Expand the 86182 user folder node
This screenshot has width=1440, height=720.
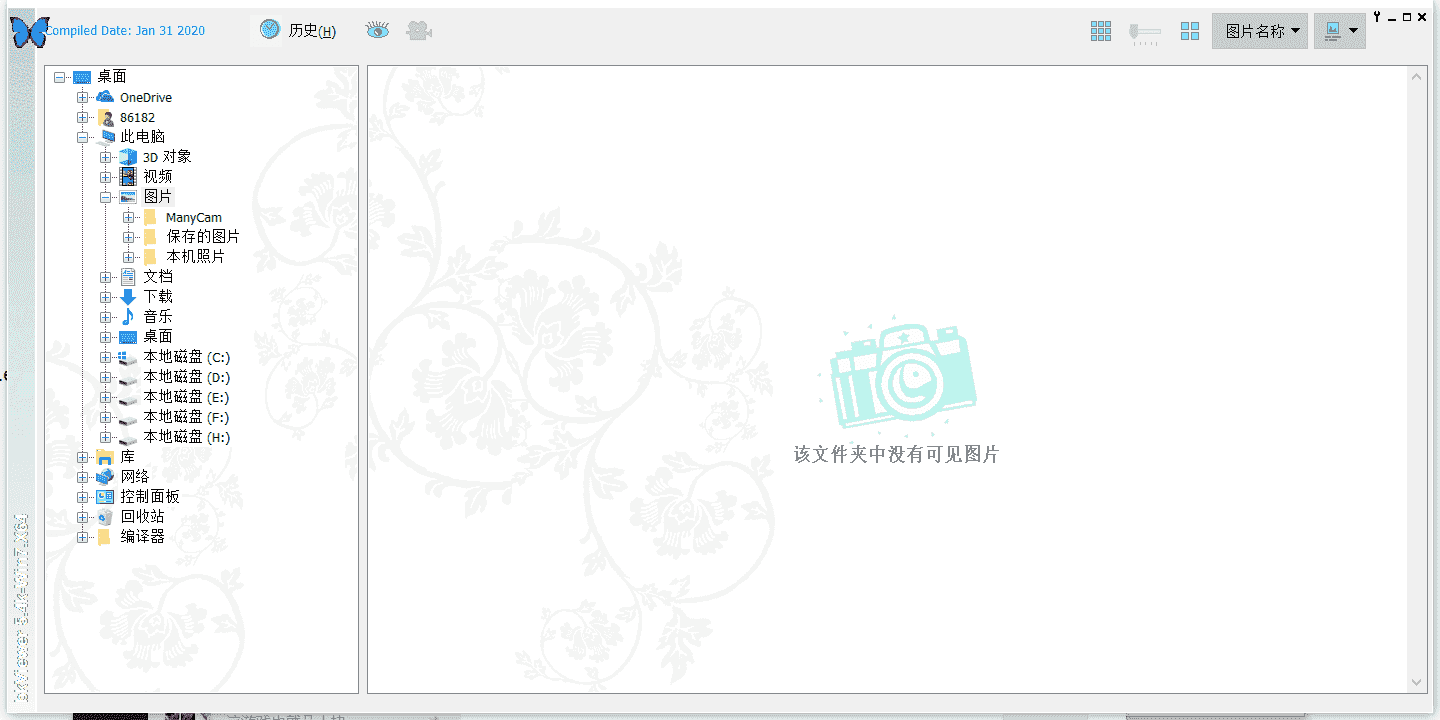(x=83, y=117)
